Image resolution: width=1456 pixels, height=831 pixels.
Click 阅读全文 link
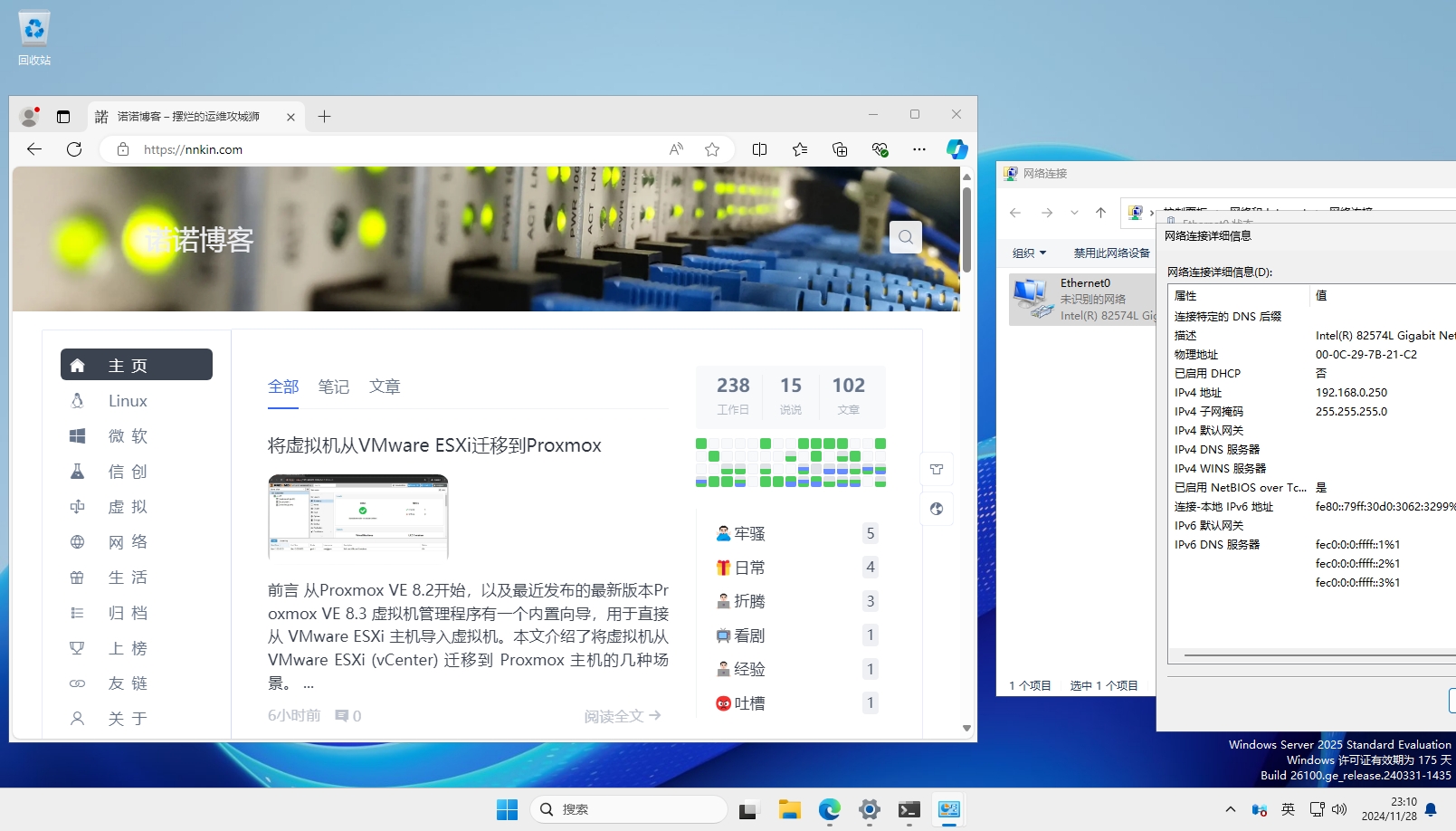click(622, 716)
